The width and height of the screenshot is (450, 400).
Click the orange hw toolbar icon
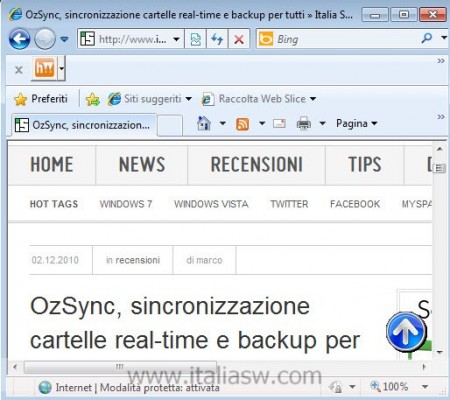tap(44, 67)
